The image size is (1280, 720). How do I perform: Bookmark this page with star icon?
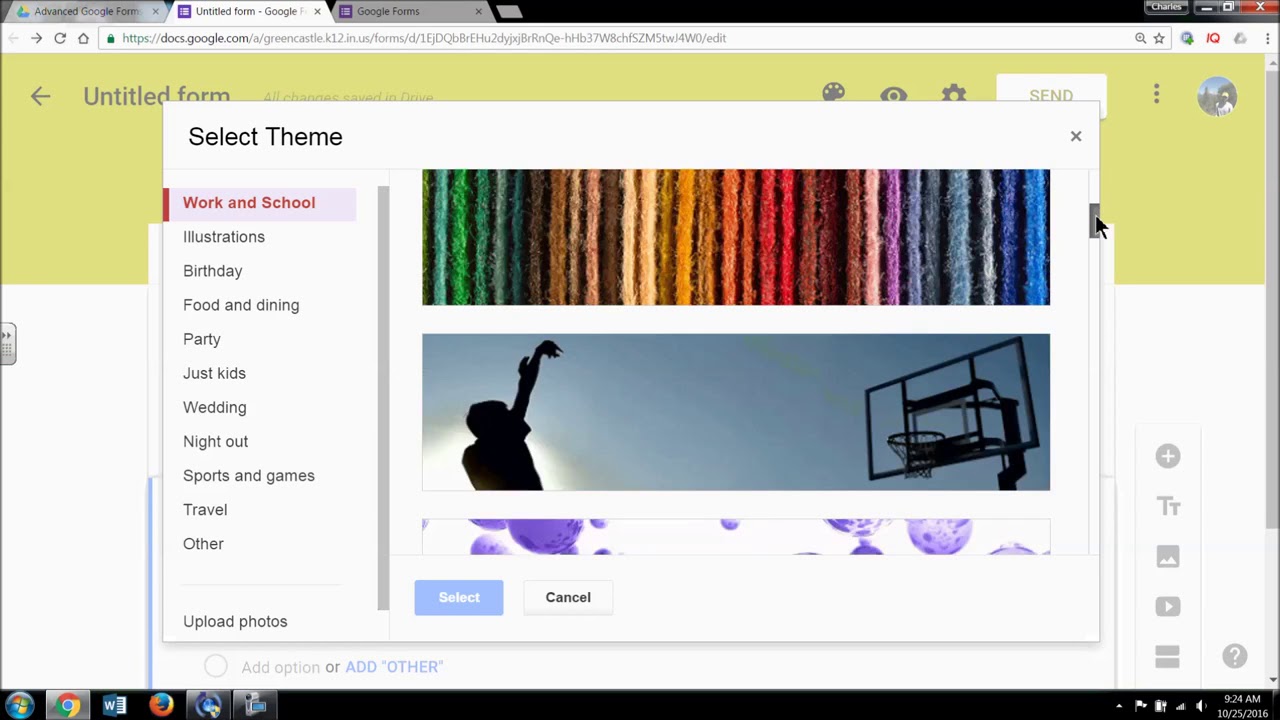coord(1159,38)
